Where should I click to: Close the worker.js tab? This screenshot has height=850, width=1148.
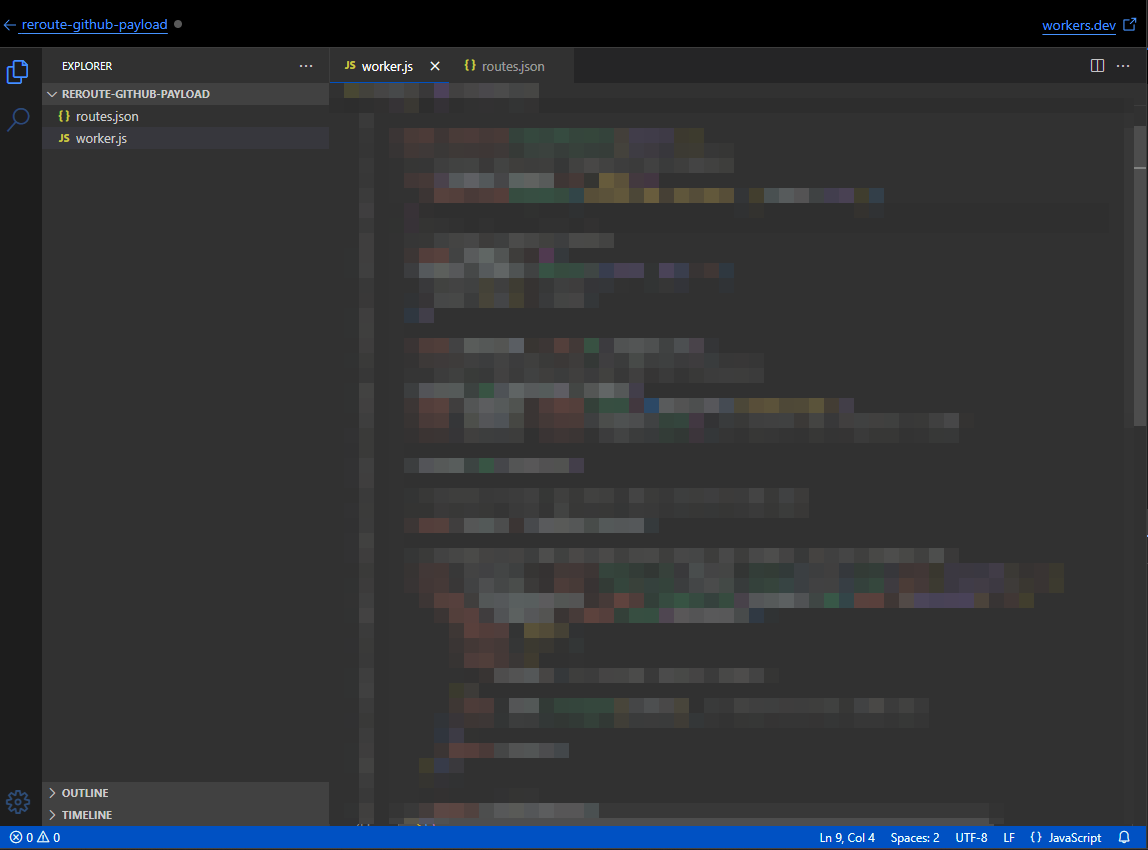(435, 66)
